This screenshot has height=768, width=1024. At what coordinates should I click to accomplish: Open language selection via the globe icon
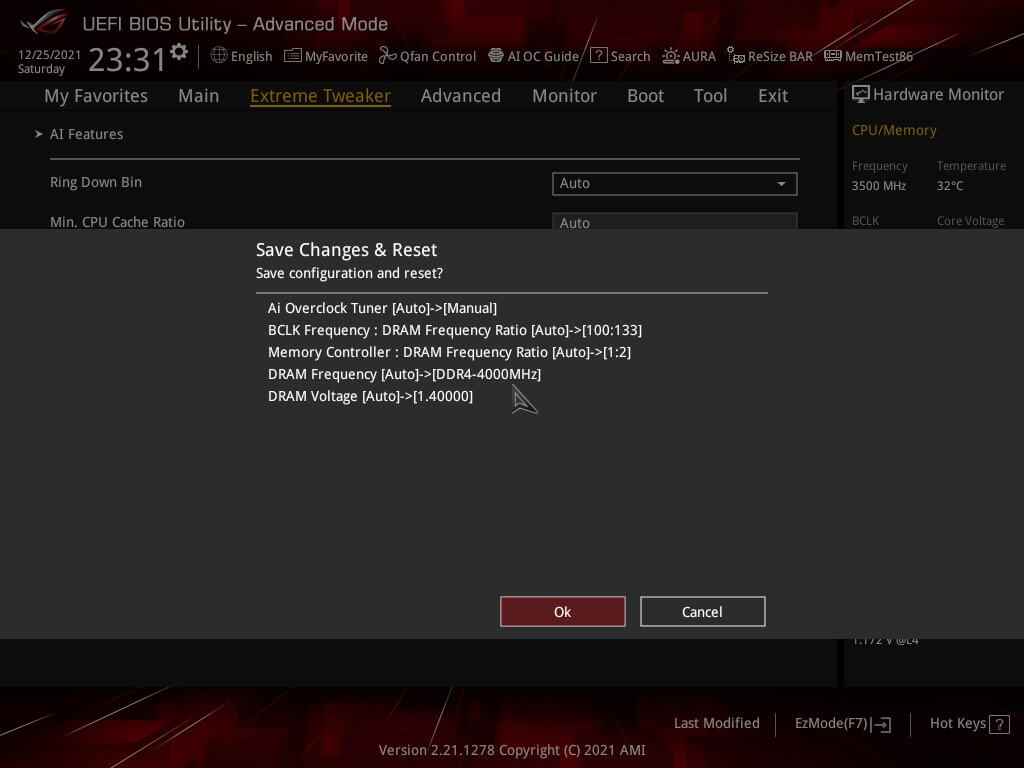219,56
